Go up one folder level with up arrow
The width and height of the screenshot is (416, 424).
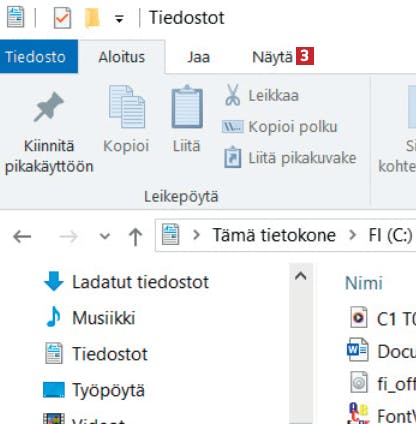(135, 237)
